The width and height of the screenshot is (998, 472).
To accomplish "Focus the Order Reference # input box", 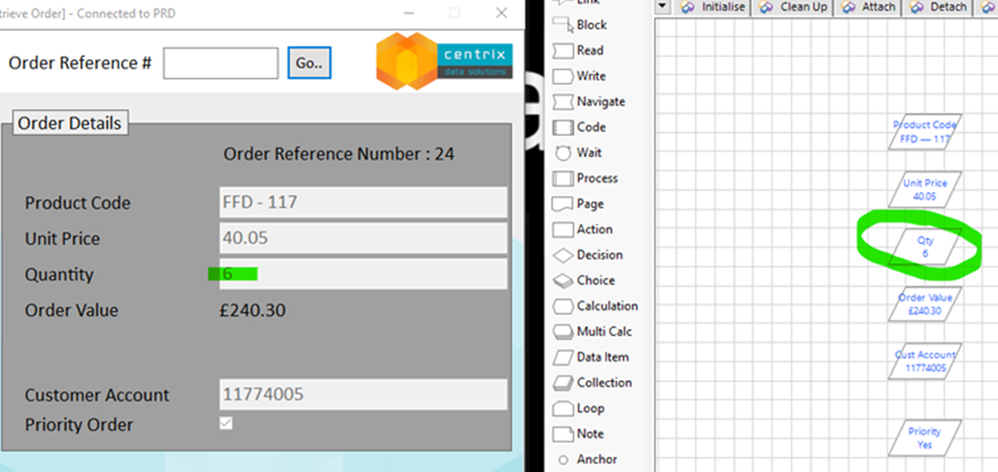I will click(x=220, y=63).
